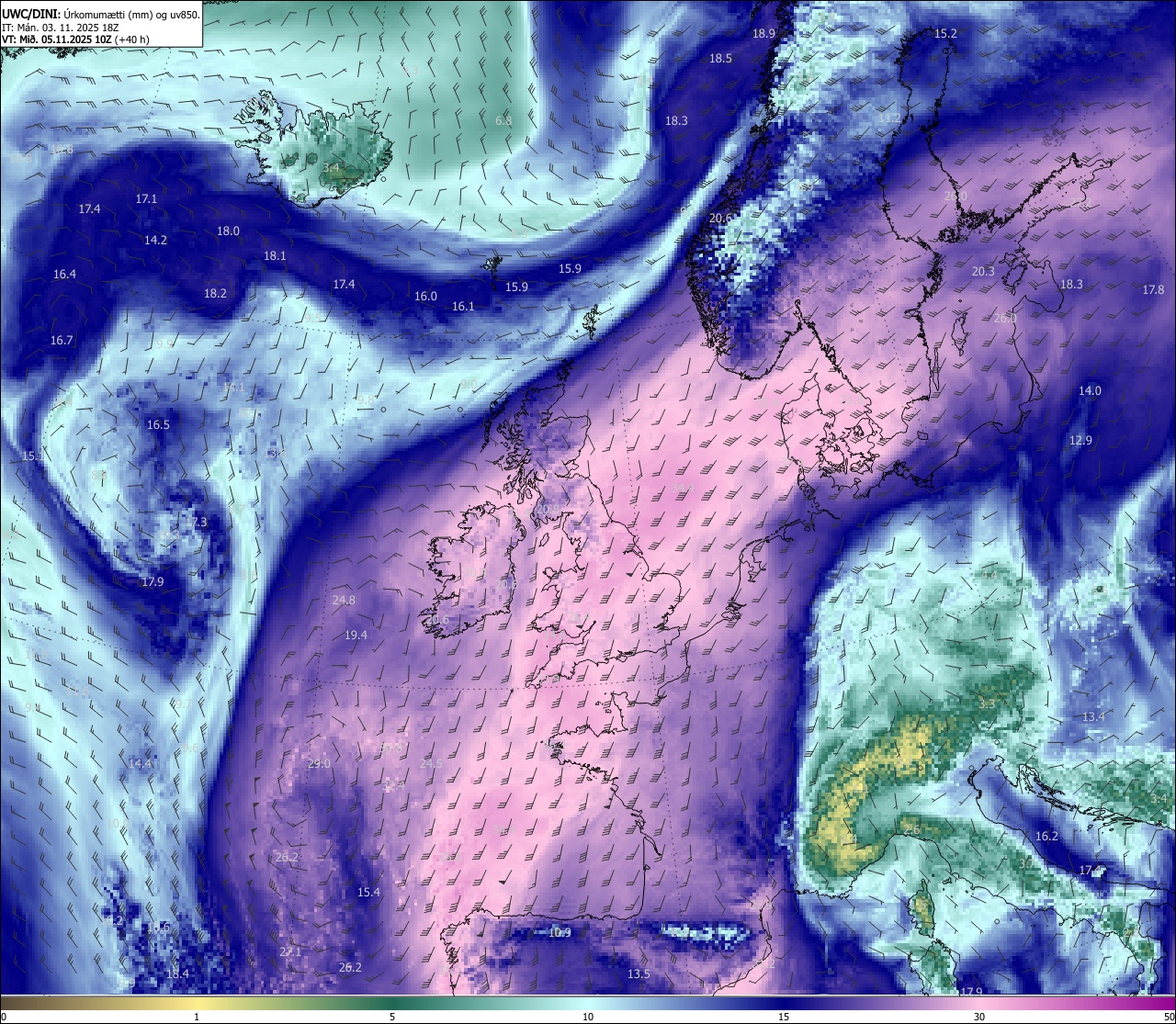1176x1024 pixels.
Task: Click the map value 15.2
Action: pyautogui.click(x=945, y=33)
